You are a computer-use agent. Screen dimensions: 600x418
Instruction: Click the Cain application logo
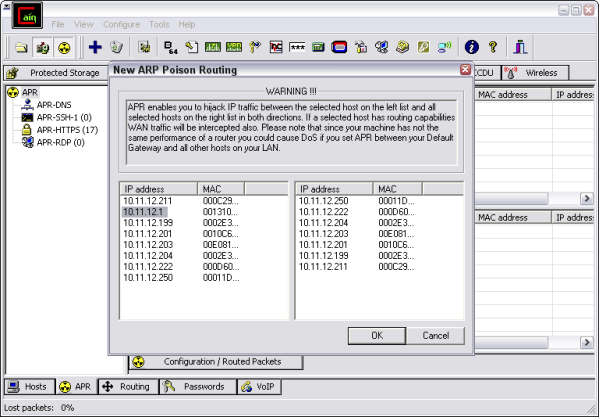(x=27, y=15)
